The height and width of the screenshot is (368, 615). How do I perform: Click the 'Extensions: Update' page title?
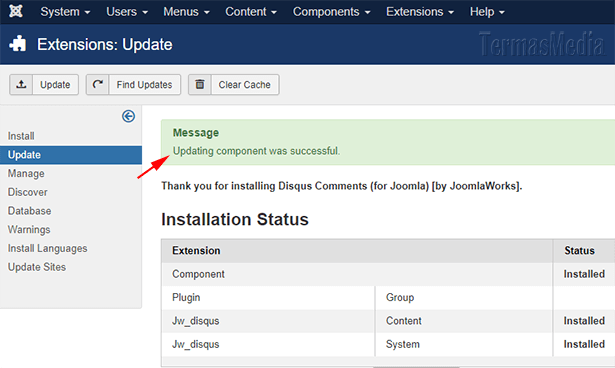(105, 44)
